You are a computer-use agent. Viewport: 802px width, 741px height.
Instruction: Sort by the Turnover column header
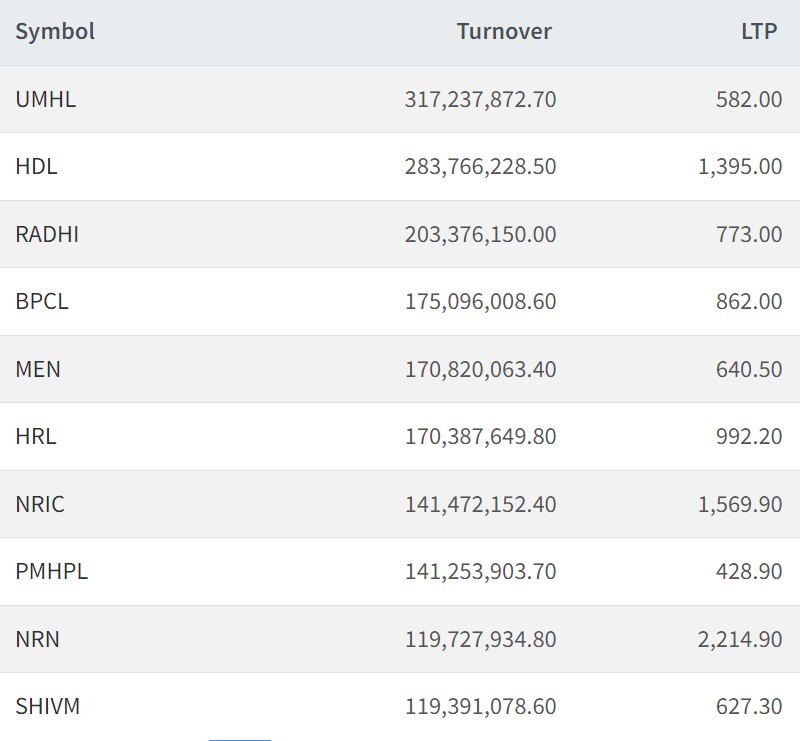[504, 31]
